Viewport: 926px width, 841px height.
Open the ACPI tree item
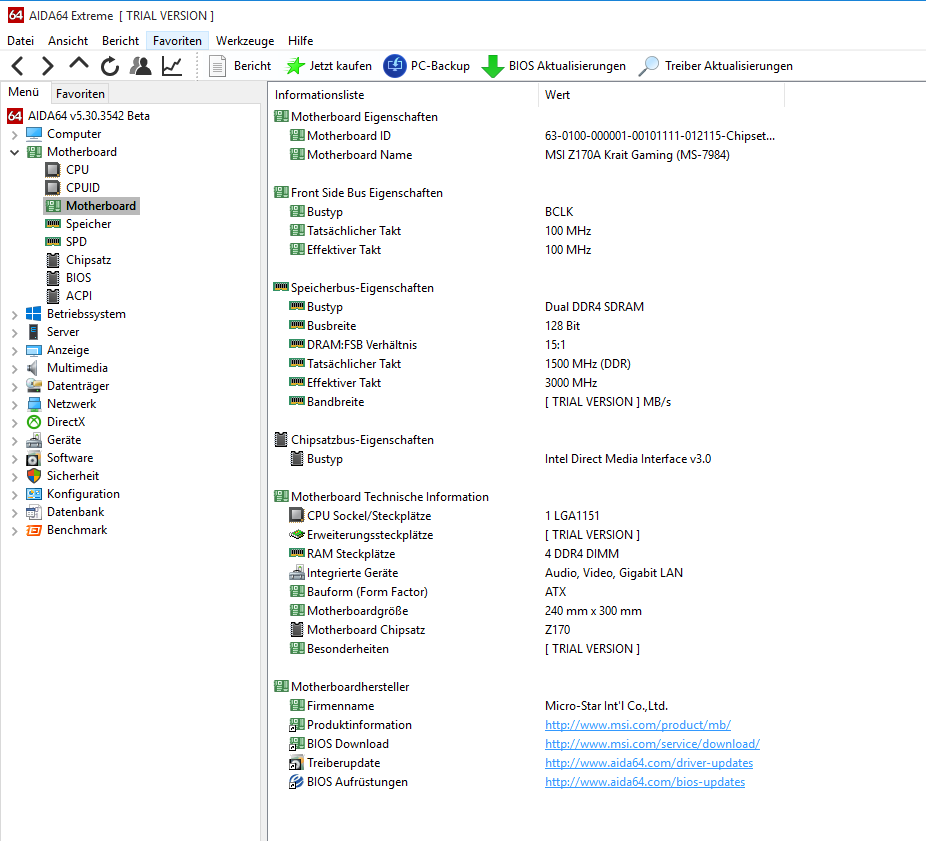point(79,296)
